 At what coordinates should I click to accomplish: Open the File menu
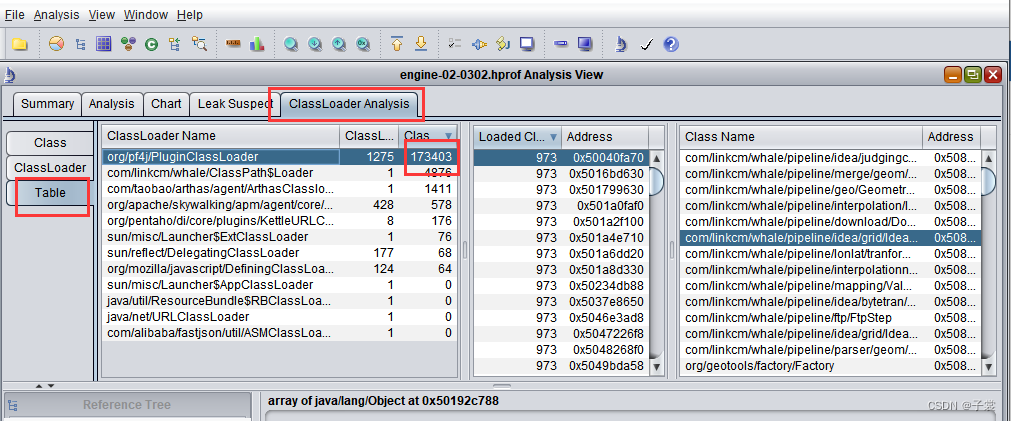click(x=15, y=15)
